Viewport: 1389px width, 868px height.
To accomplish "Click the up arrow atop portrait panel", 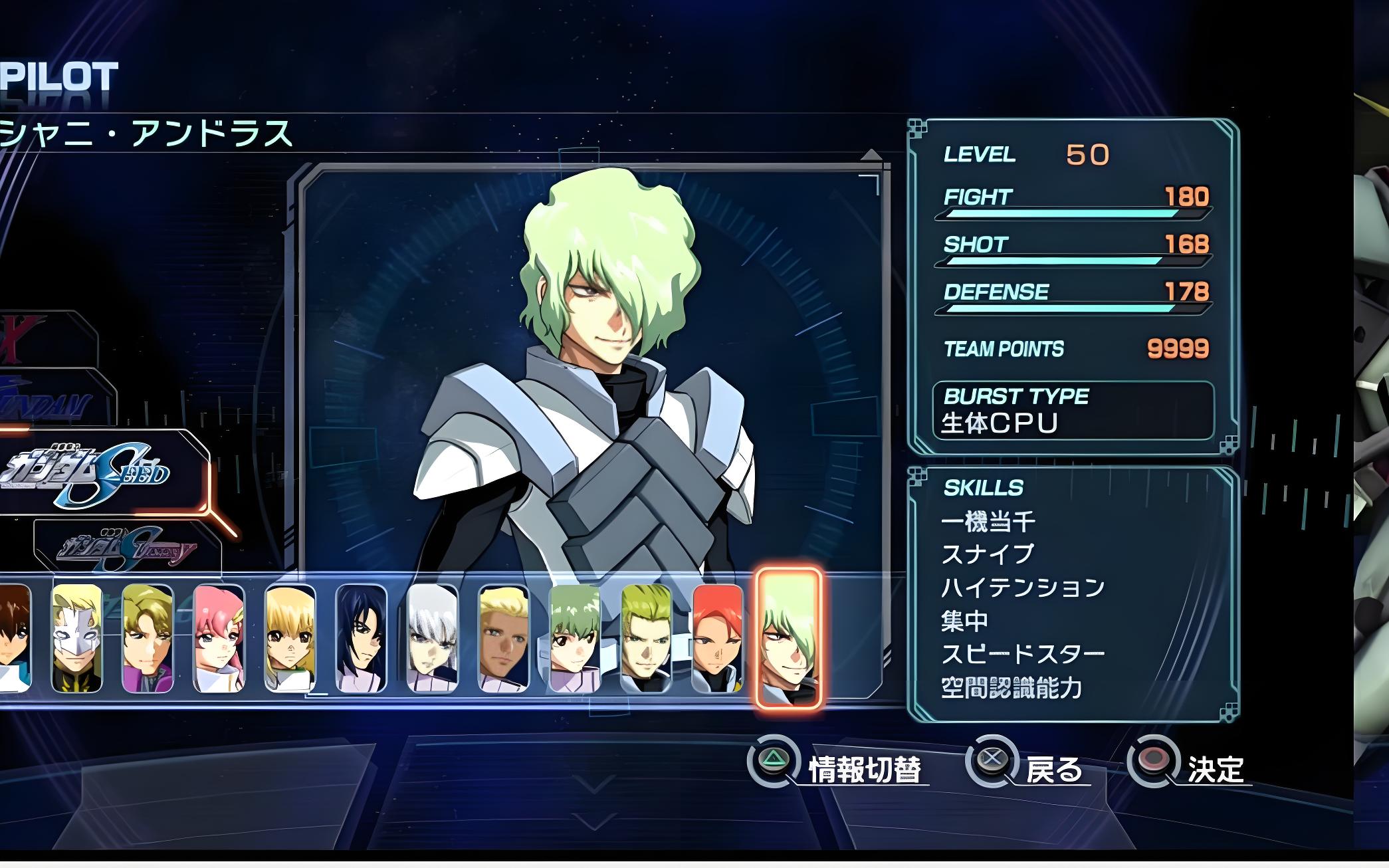I will click(871, 155).
